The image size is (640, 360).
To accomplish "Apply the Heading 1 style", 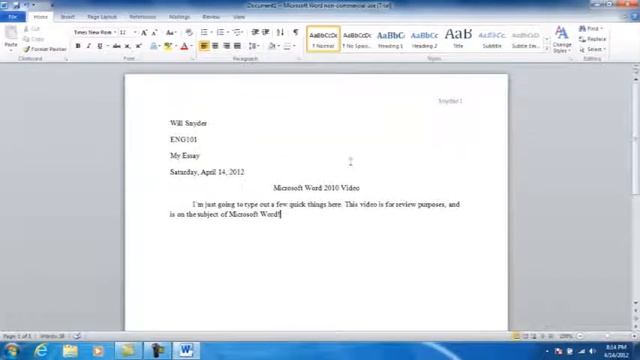I will pos(391,39).
